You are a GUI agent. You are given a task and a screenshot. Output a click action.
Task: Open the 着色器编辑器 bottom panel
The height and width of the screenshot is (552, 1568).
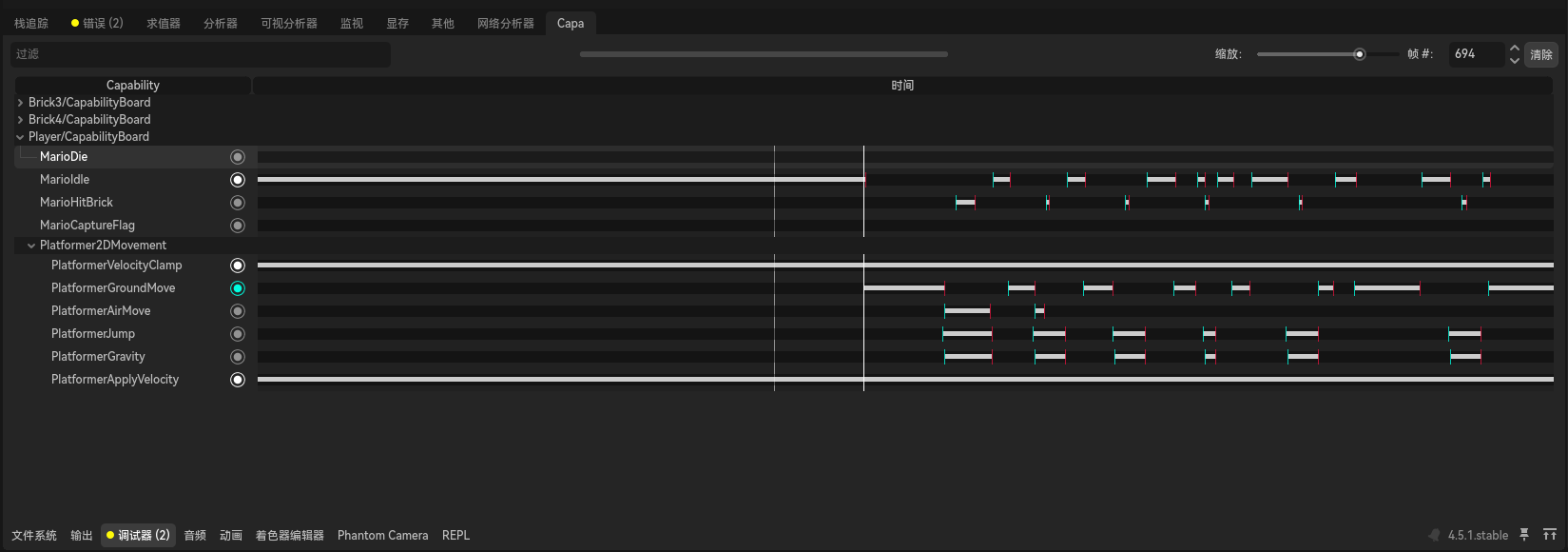pyautogui.click(x=290, y=536)
